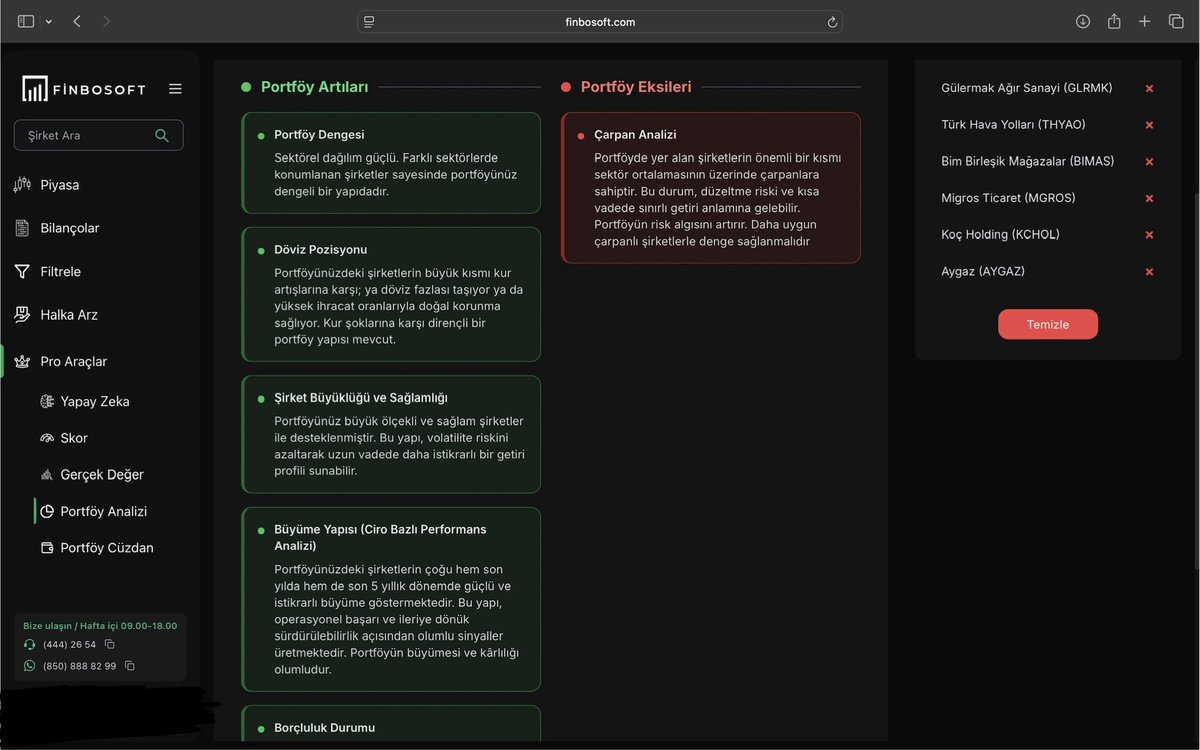Click the Gerçek Değer chart icon
This screenshot has width=1200, height=750.
coord(46,475)
